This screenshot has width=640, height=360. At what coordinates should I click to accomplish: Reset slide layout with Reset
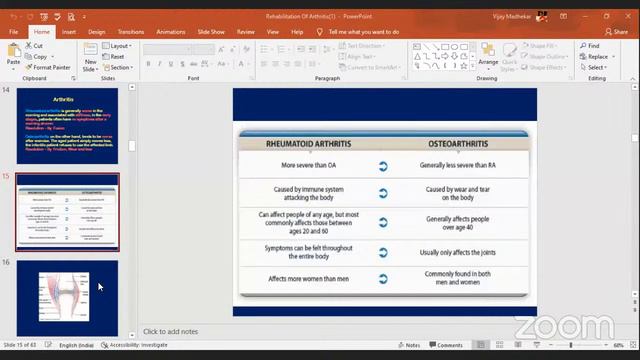[x=113, y=56]
